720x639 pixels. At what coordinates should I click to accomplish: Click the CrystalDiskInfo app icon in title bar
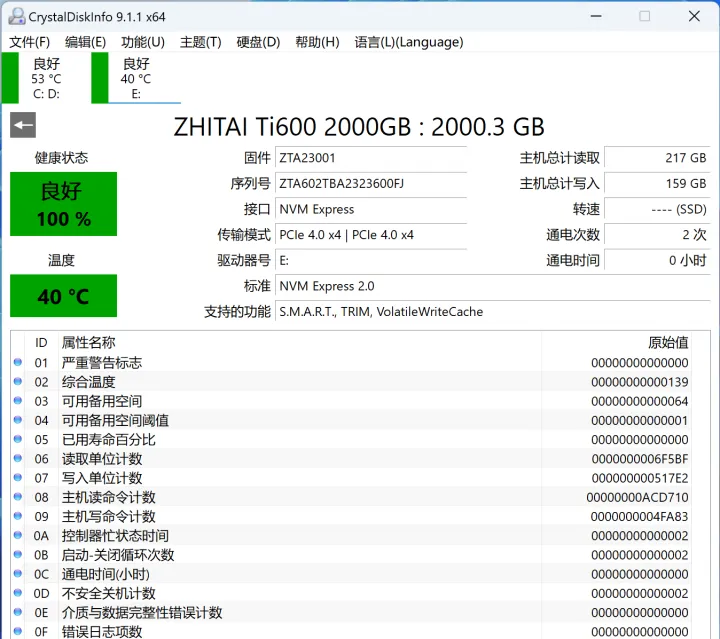pyautogui.click(x=15, y=16)
